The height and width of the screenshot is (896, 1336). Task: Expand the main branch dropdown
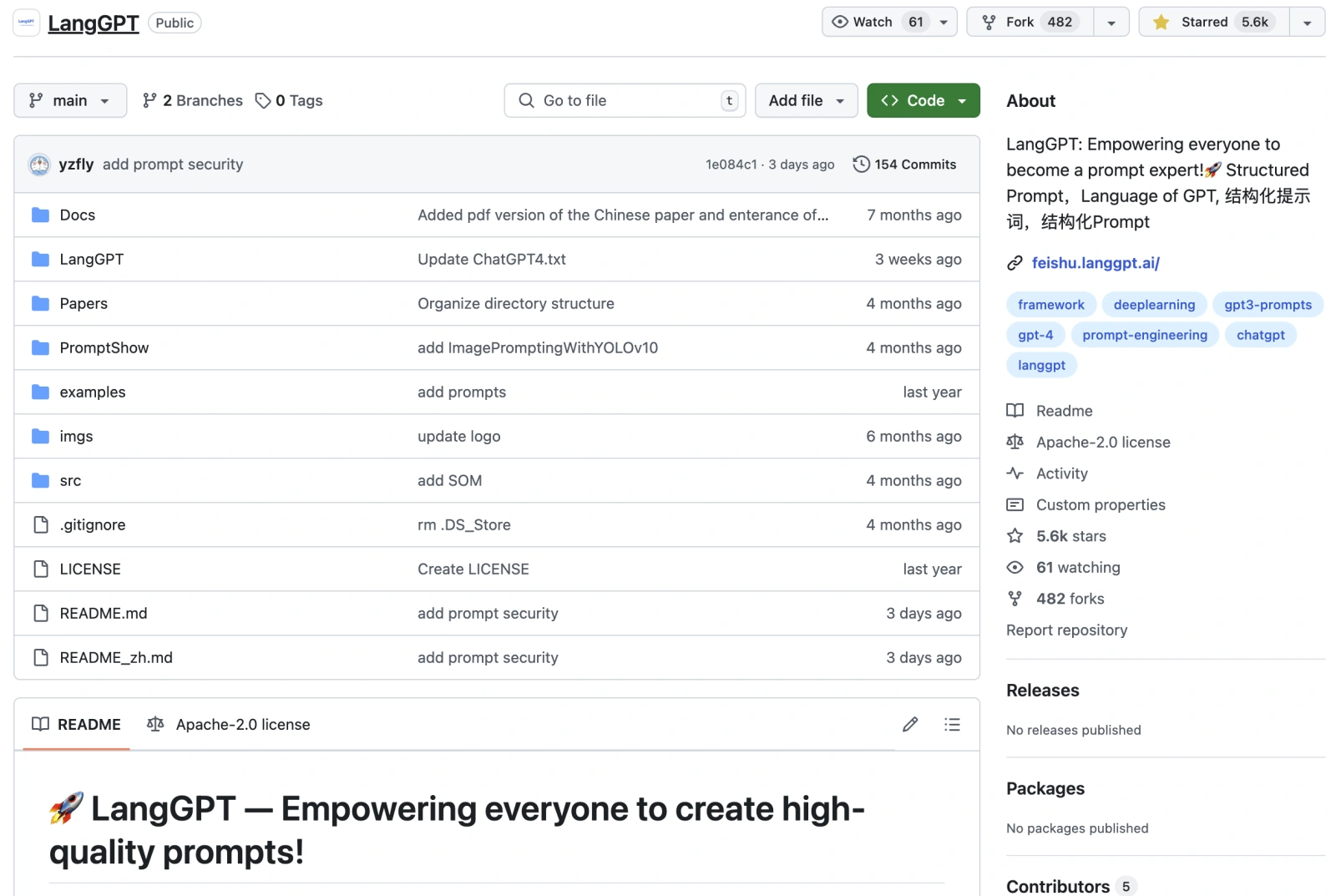70,101
